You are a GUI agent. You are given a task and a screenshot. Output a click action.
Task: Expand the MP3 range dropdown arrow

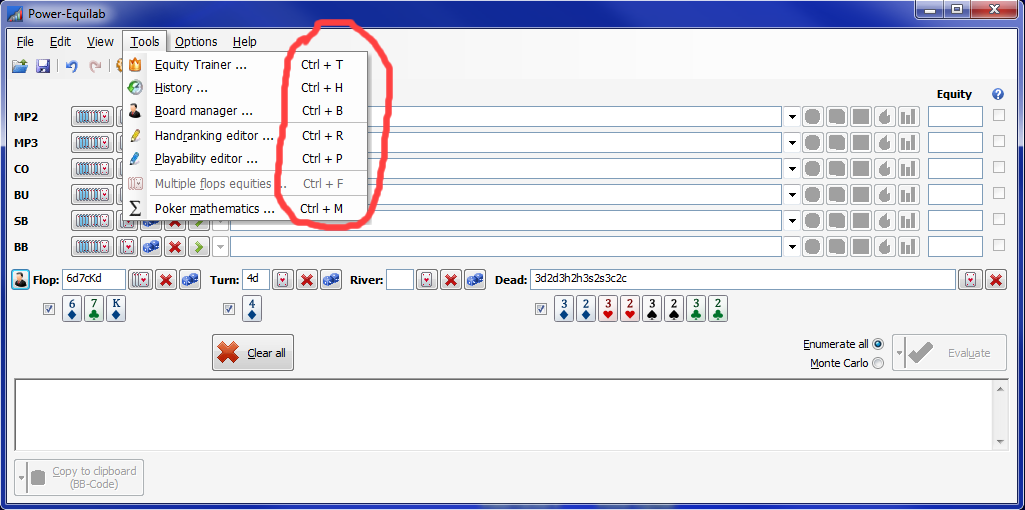[792, 143]
